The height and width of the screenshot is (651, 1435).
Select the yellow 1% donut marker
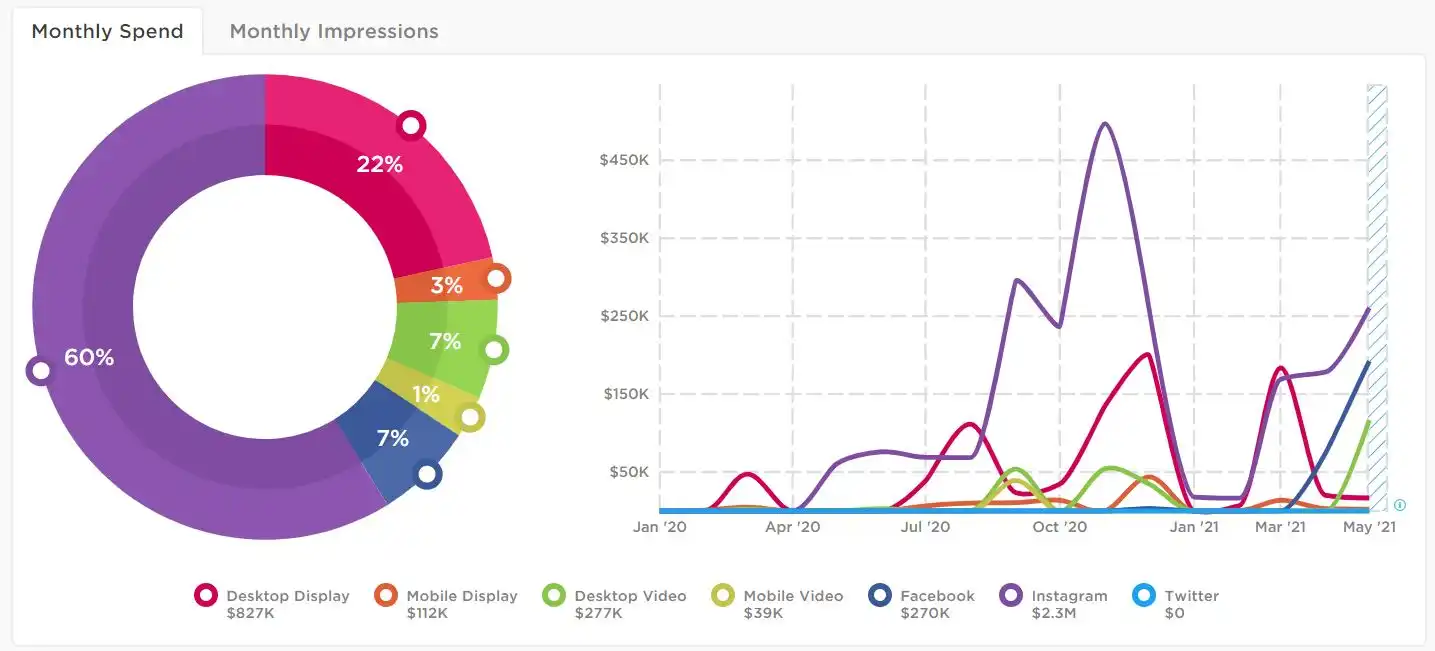point(471,417)
